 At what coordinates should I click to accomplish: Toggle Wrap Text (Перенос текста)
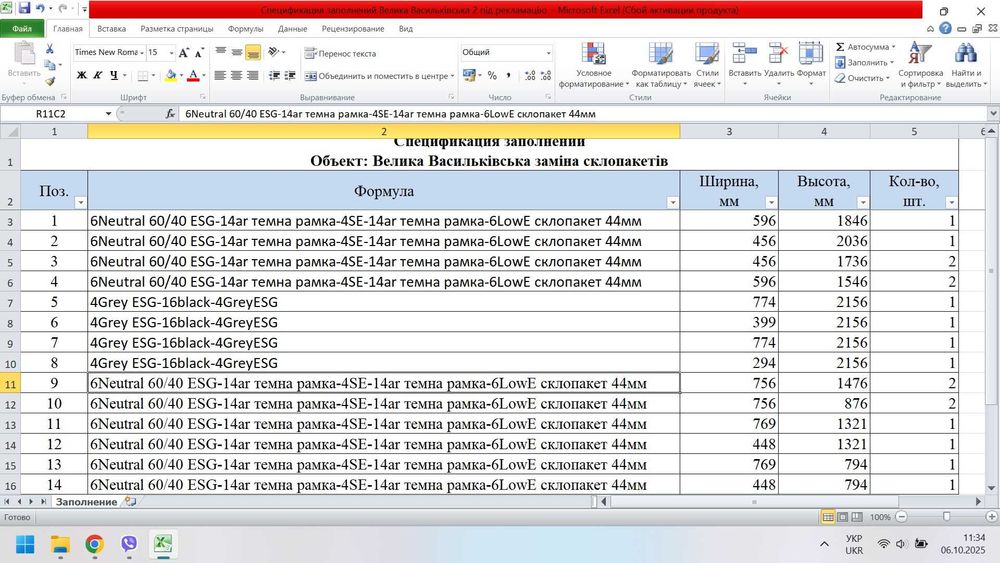[x=341, y=54]
